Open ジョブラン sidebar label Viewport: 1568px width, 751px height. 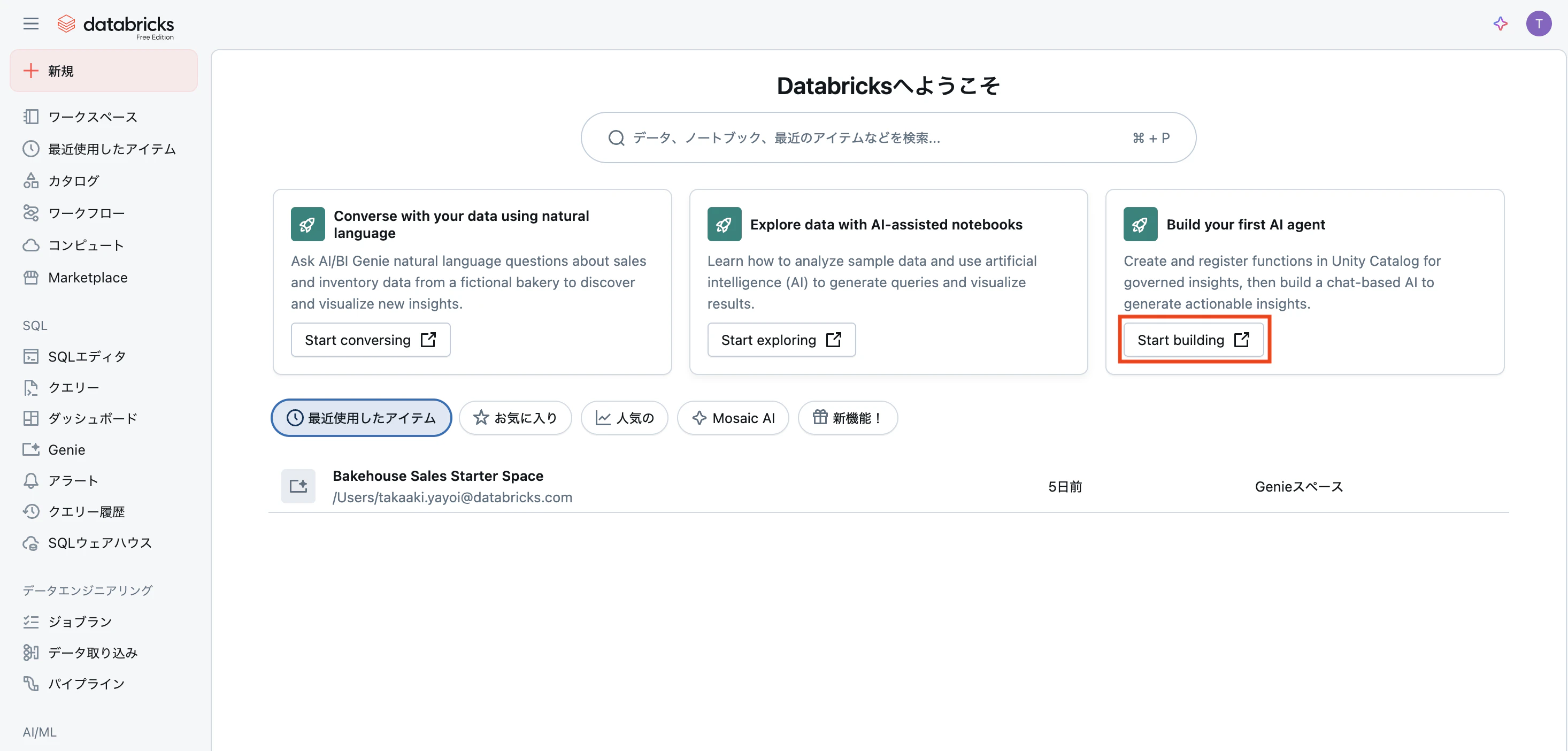[80, 622]
